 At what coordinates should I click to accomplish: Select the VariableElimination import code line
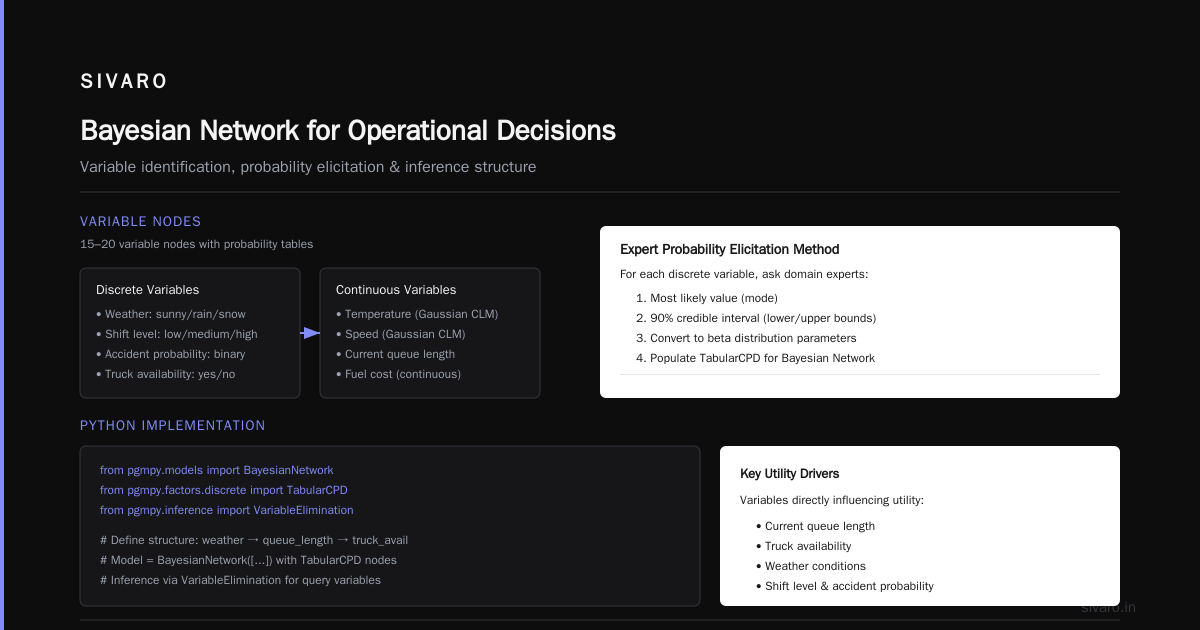227,510
